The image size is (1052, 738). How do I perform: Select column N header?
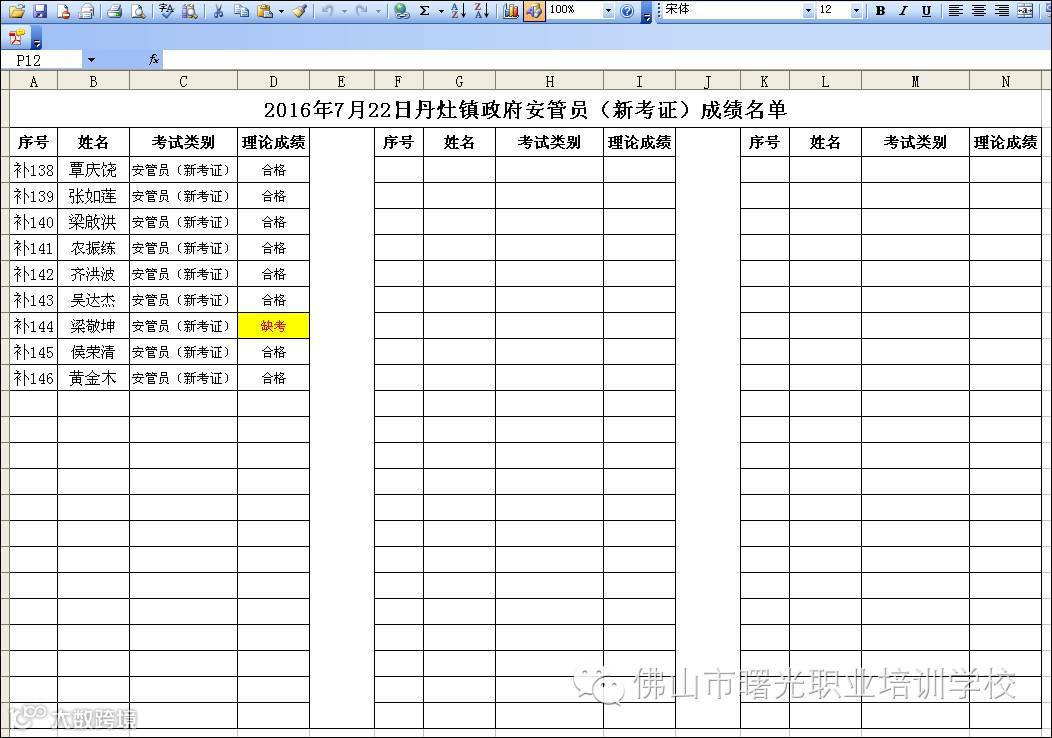1005,82
